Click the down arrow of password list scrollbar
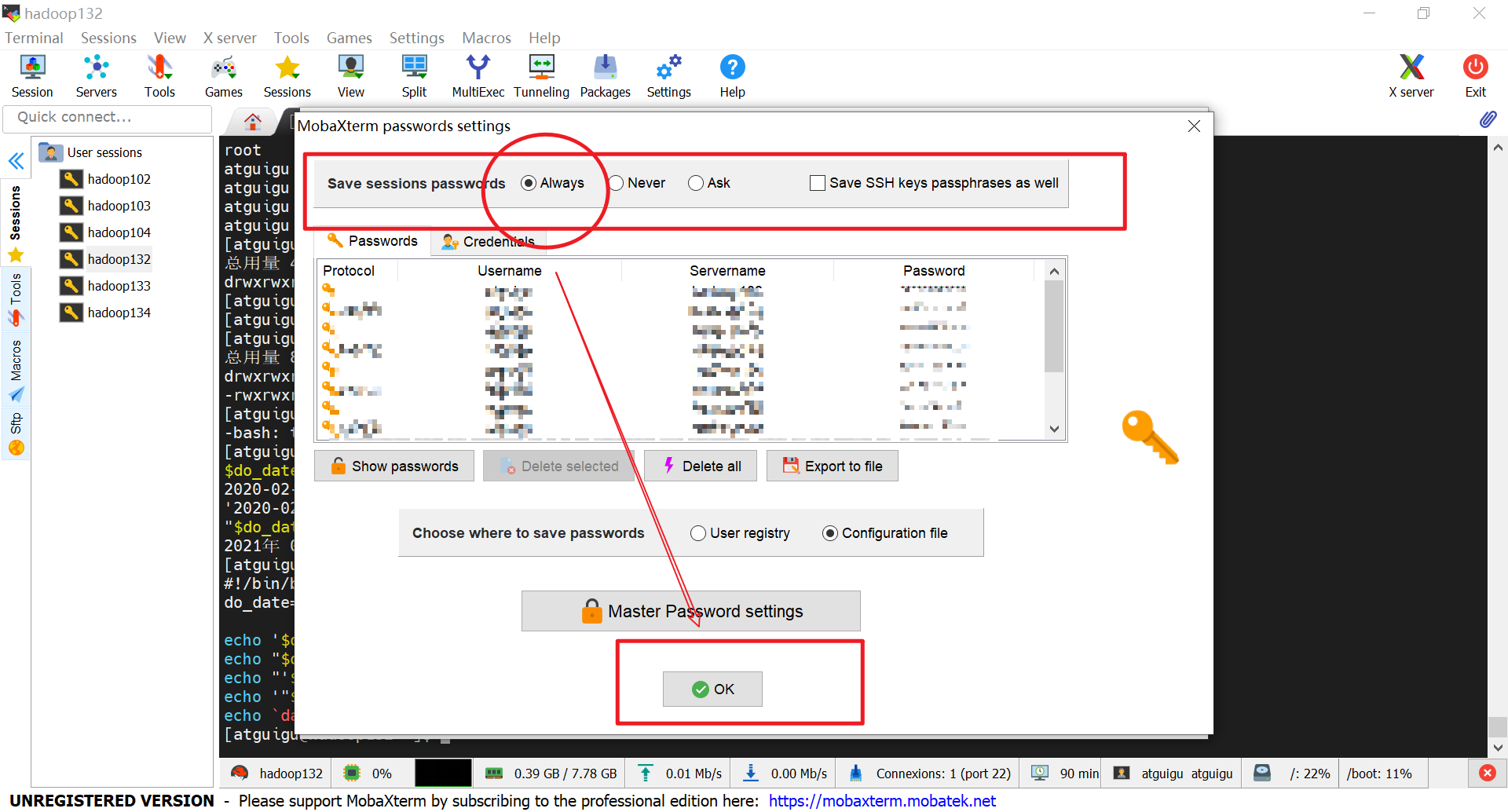1508x812 pixels. (1054, 429)
